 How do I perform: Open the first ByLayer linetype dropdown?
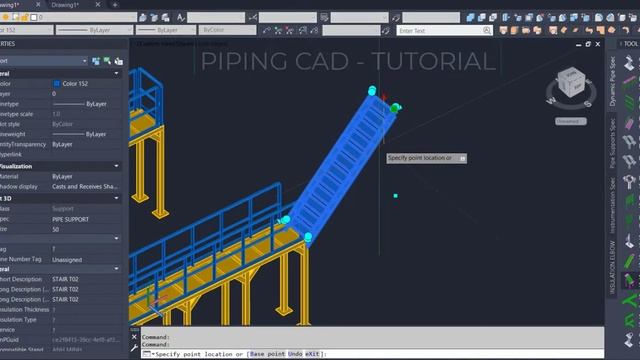[94, 30]
